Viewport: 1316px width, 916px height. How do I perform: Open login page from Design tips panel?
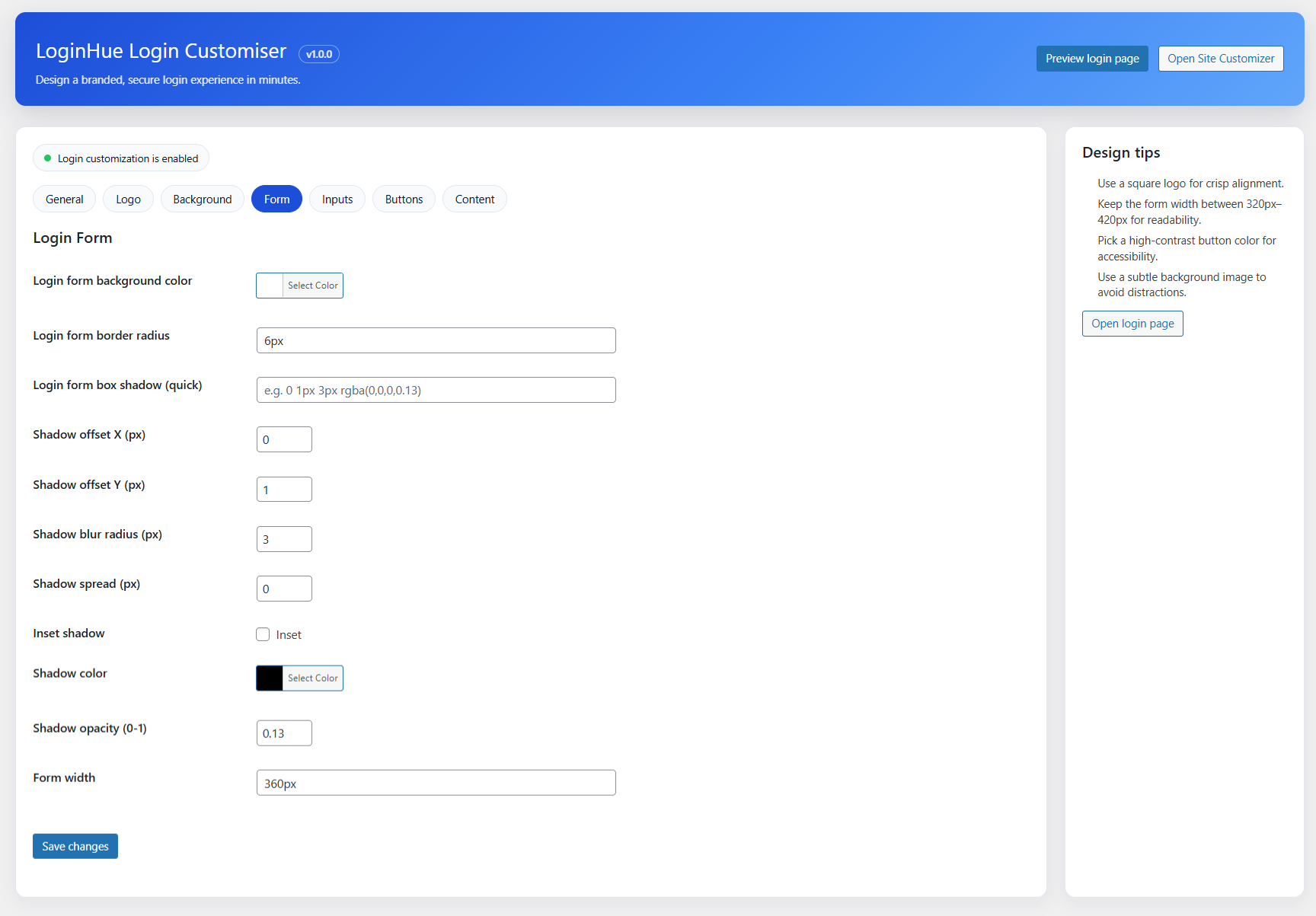[1132, 323]
